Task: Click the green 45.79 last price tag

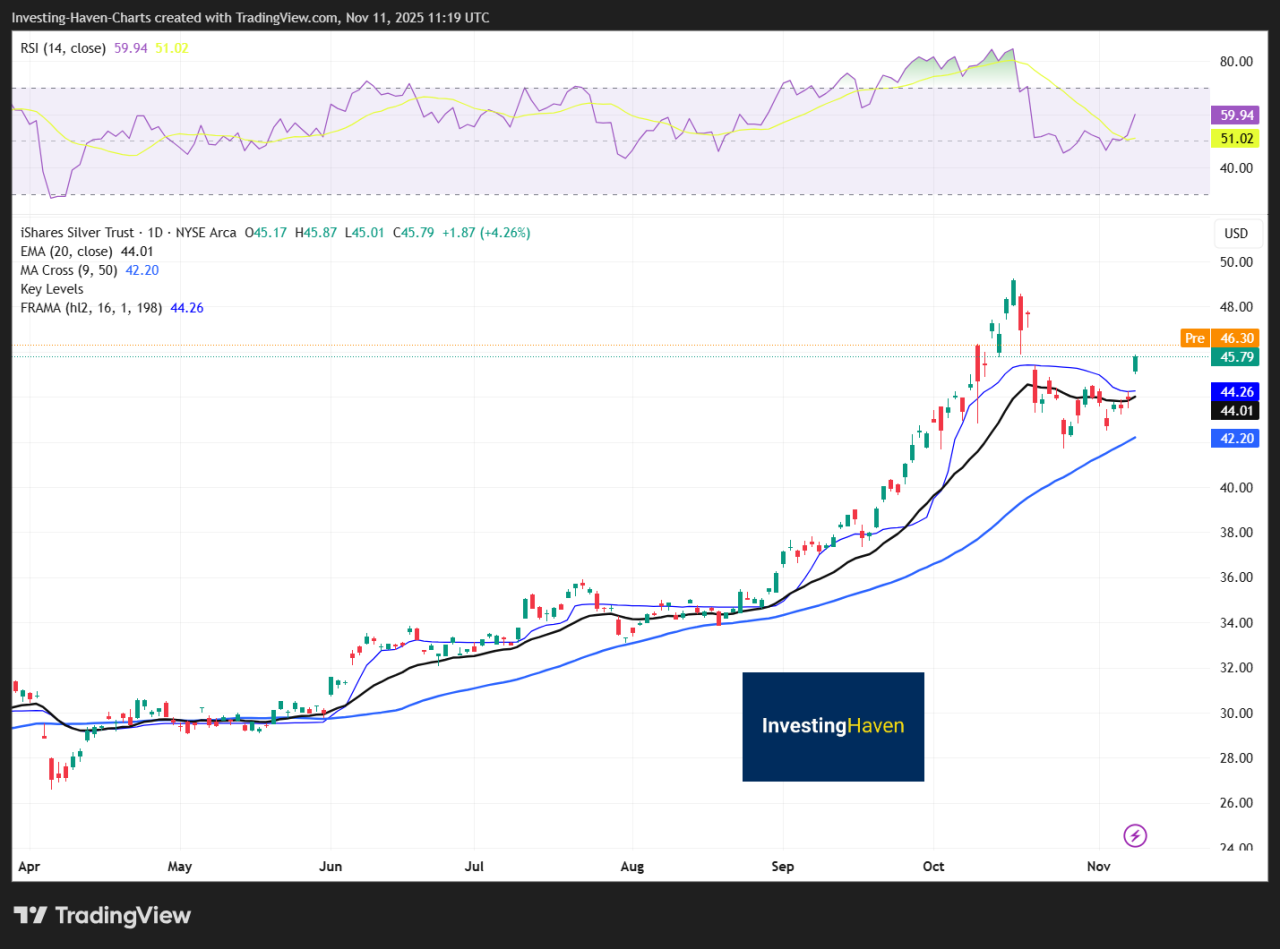Action: [x=1236, y=357]
